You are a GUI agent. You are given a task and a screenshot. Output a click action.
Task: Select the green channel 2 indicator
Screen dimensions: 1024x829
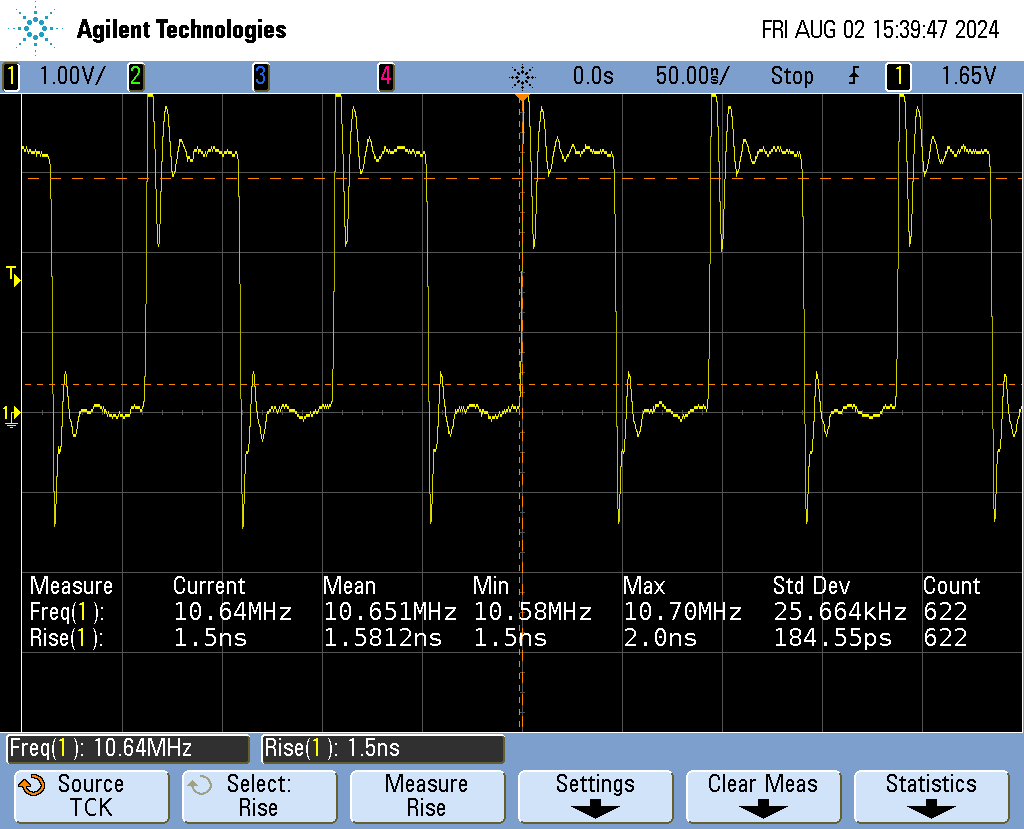(x=134, y=76)
